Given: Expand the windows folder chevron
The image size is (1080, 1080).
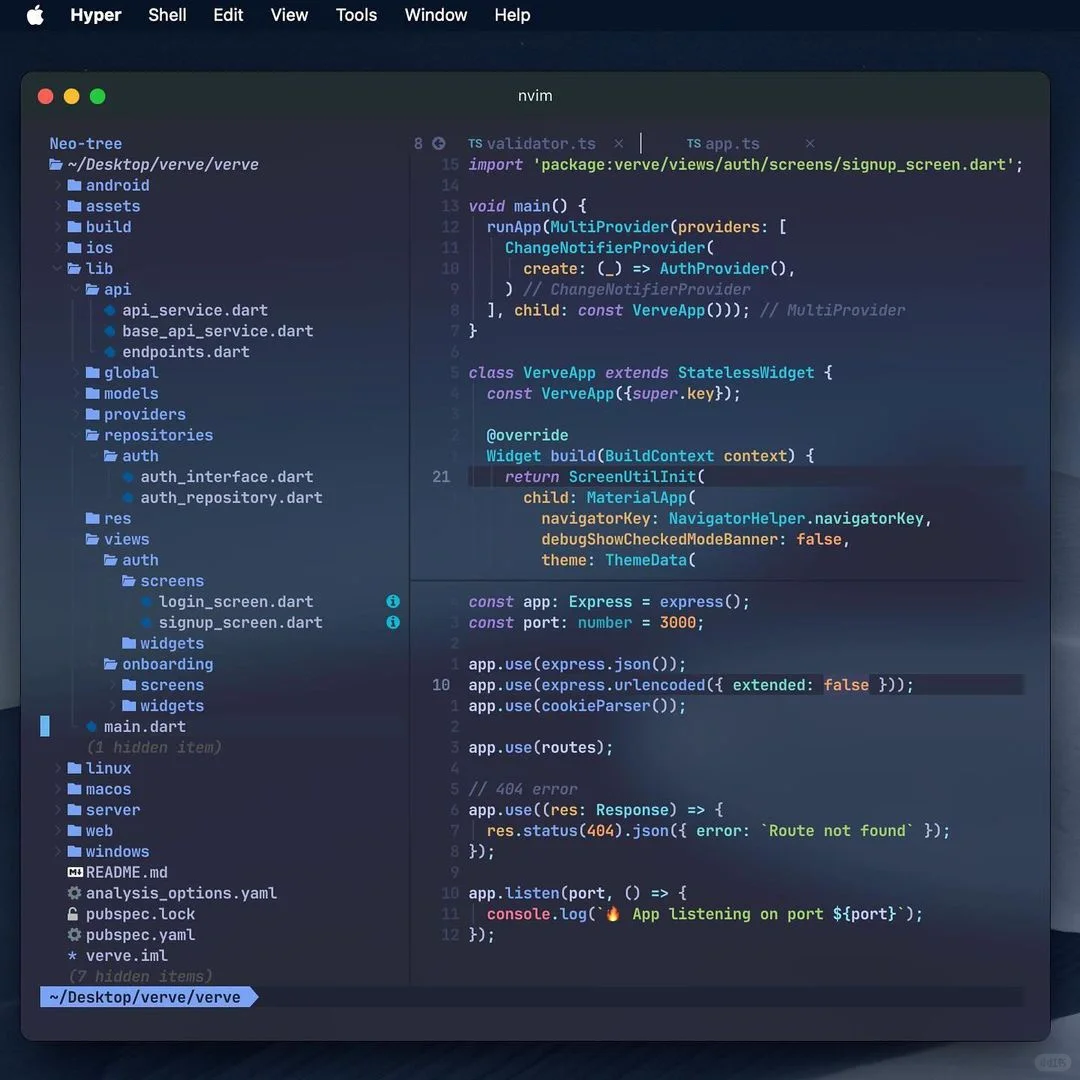Looking at the screenshot, I should 58,851.
